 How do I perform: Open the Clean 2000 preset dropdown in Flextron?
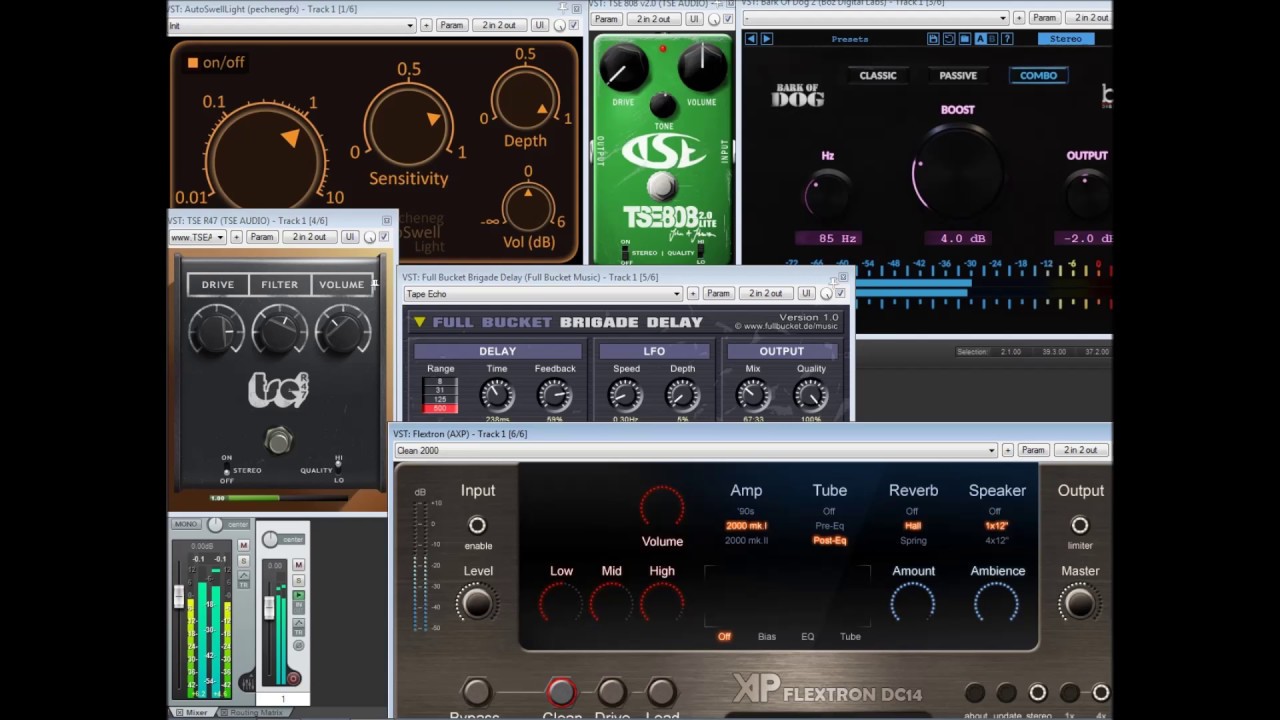[x=696, y=450]
